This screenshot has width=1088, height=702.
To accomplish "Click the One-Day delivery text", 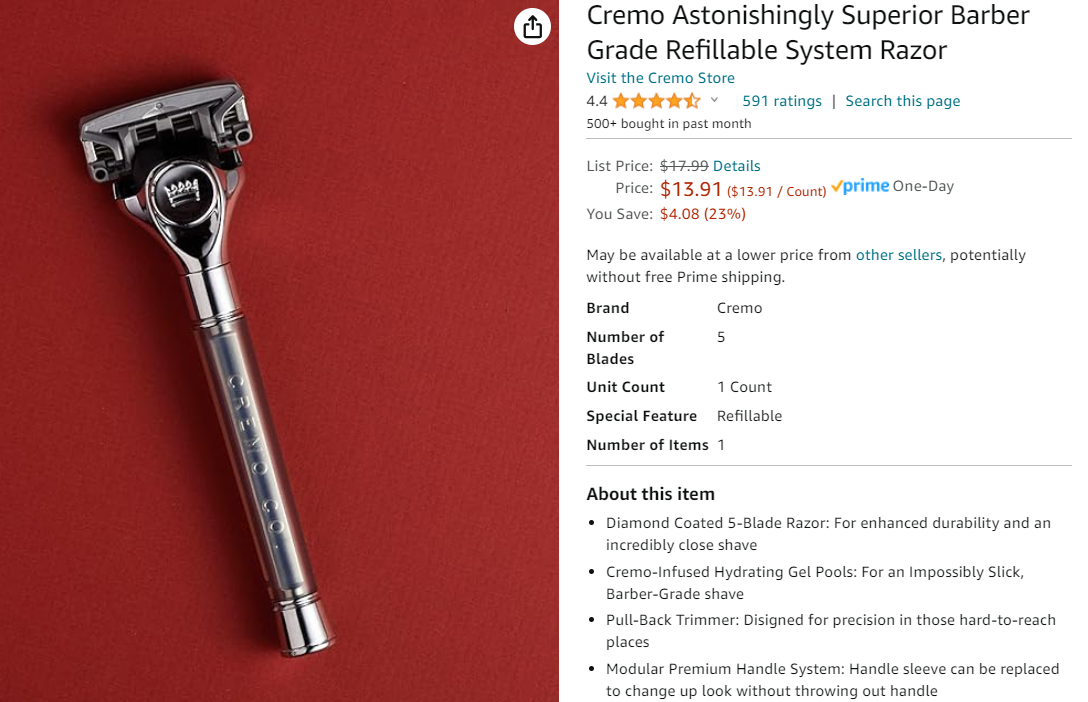I will tap(923, 186).
